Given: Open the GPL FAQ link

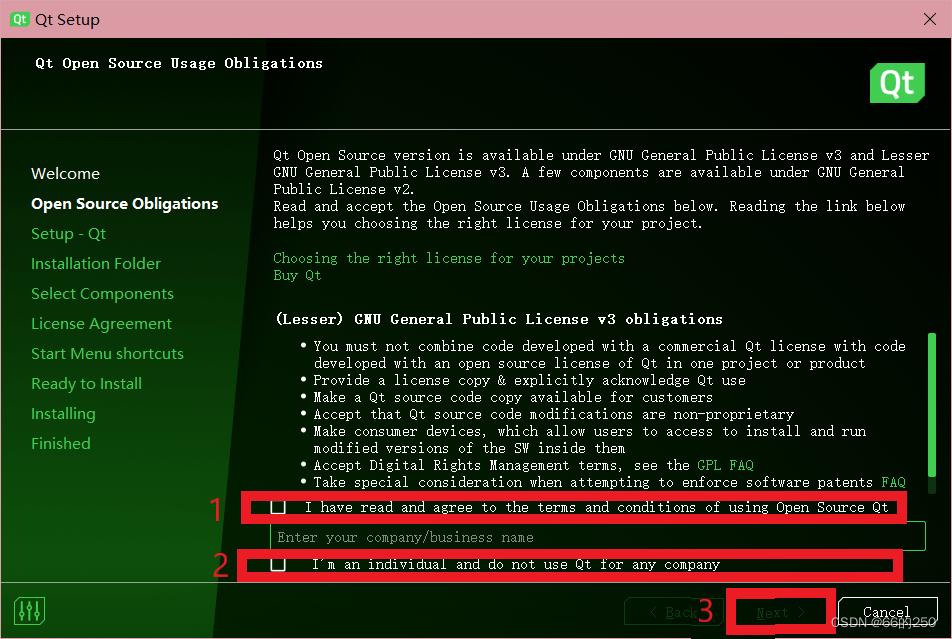Looking at the screenshot, I should pyautogui.click(x=725, y=465).
